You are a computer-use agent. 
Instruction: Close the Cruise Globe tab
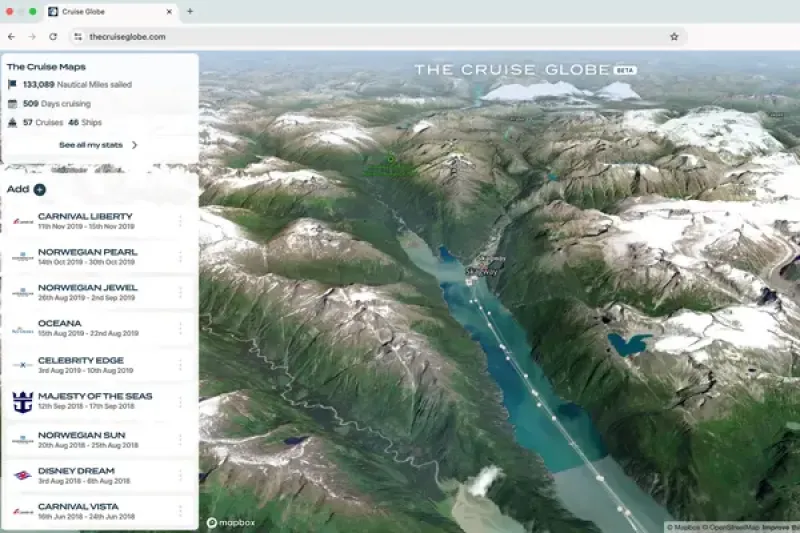(x=169, y=12)
